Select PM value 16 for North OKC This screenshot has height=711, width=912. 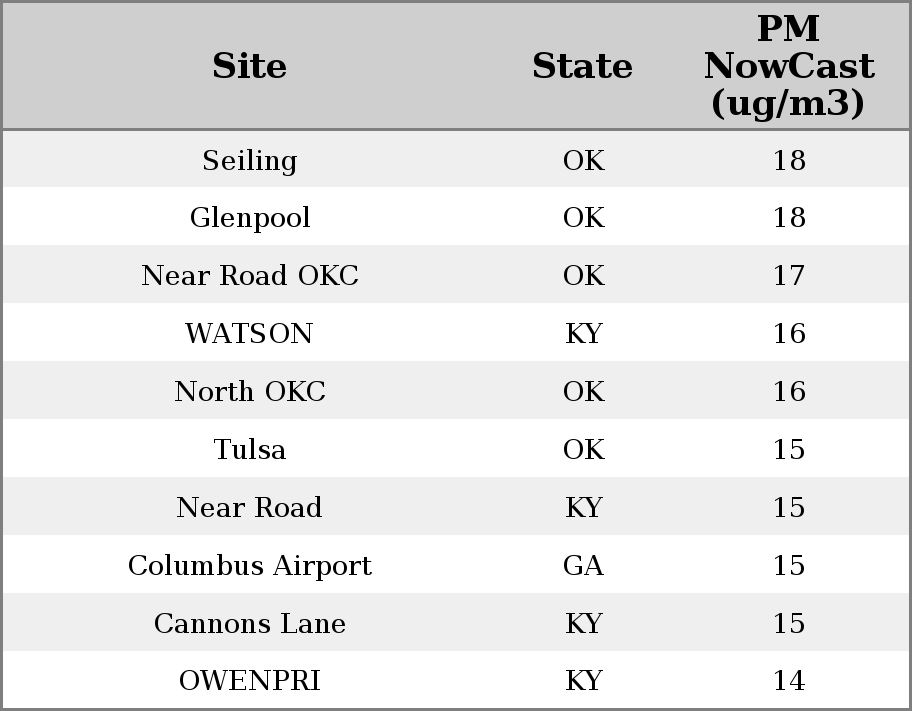(x=788, y=392)
